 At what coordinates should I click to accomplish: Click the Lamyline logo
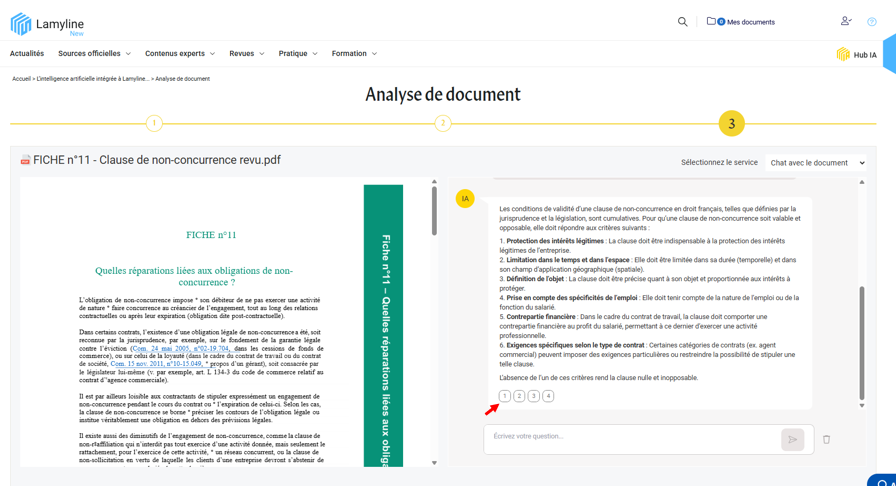(47, 24)
